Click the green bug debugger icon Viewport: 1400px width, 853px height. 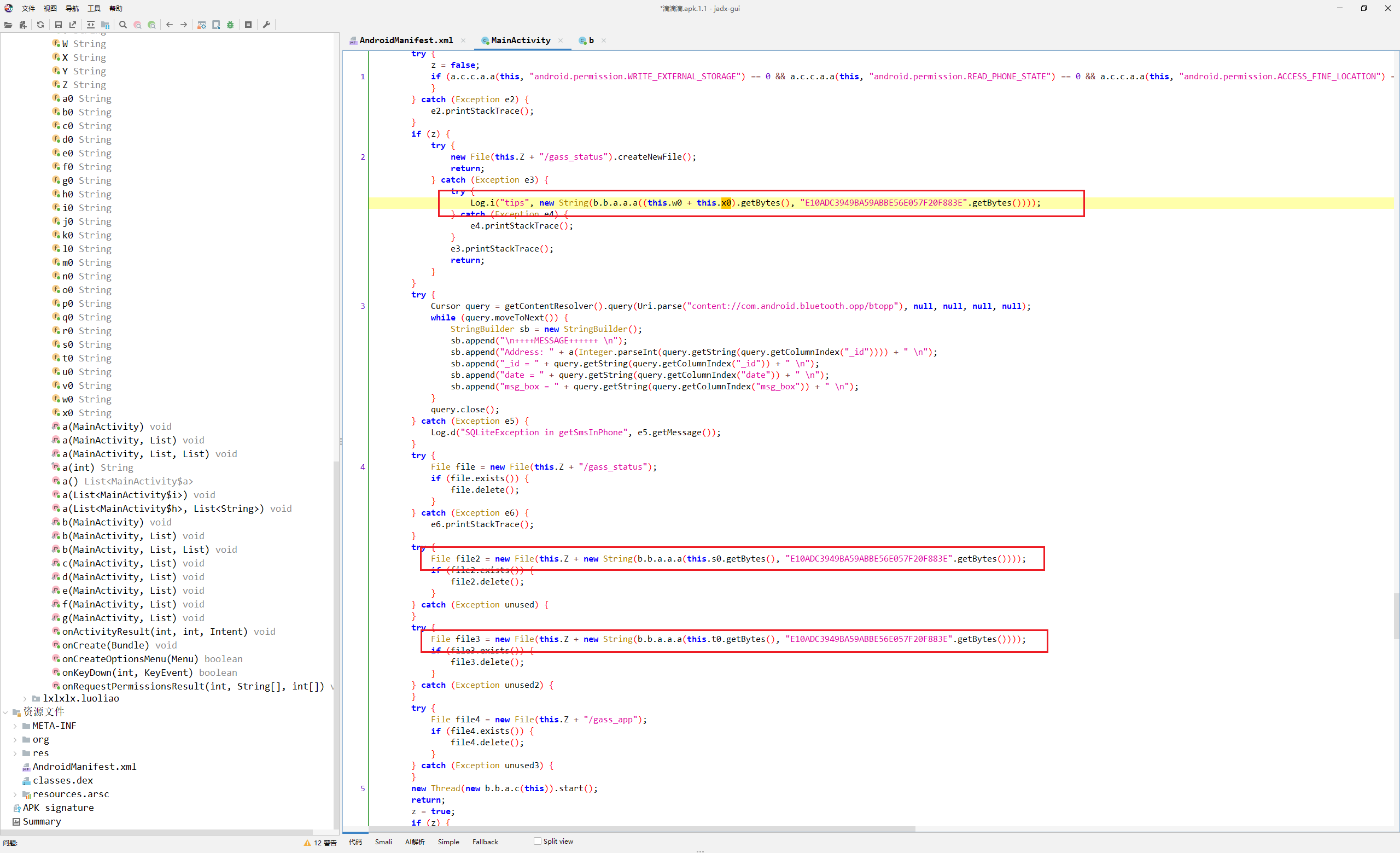(230, 25)
